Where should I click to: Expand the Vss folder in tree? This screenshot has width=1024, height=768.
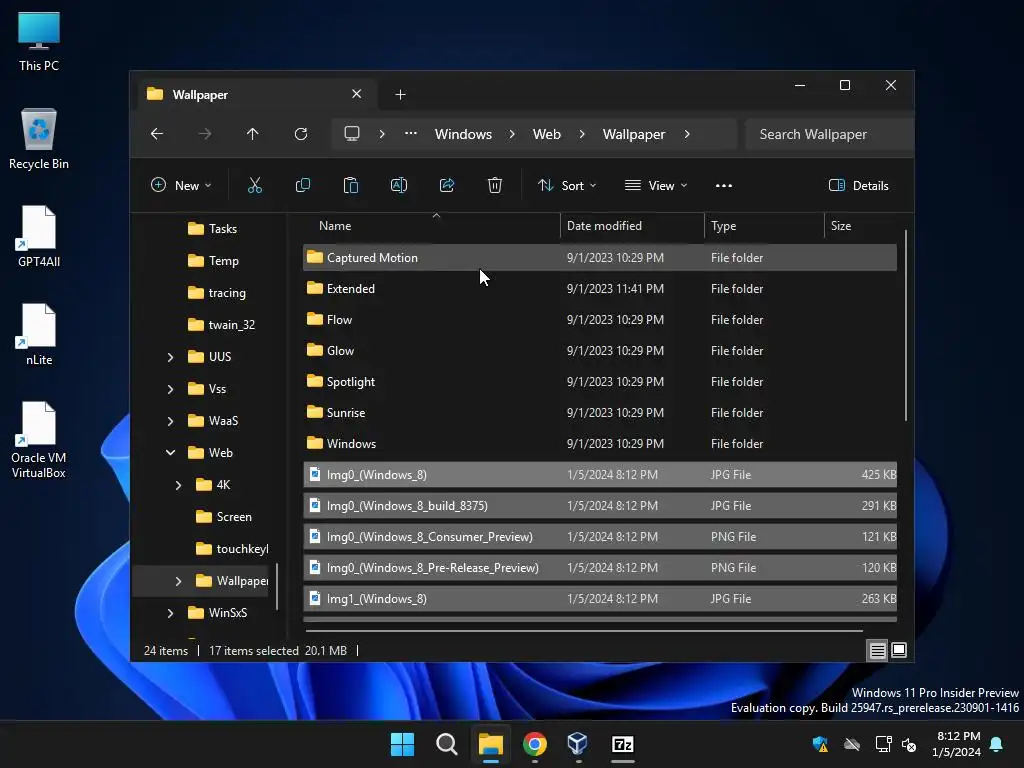point(170,389)
